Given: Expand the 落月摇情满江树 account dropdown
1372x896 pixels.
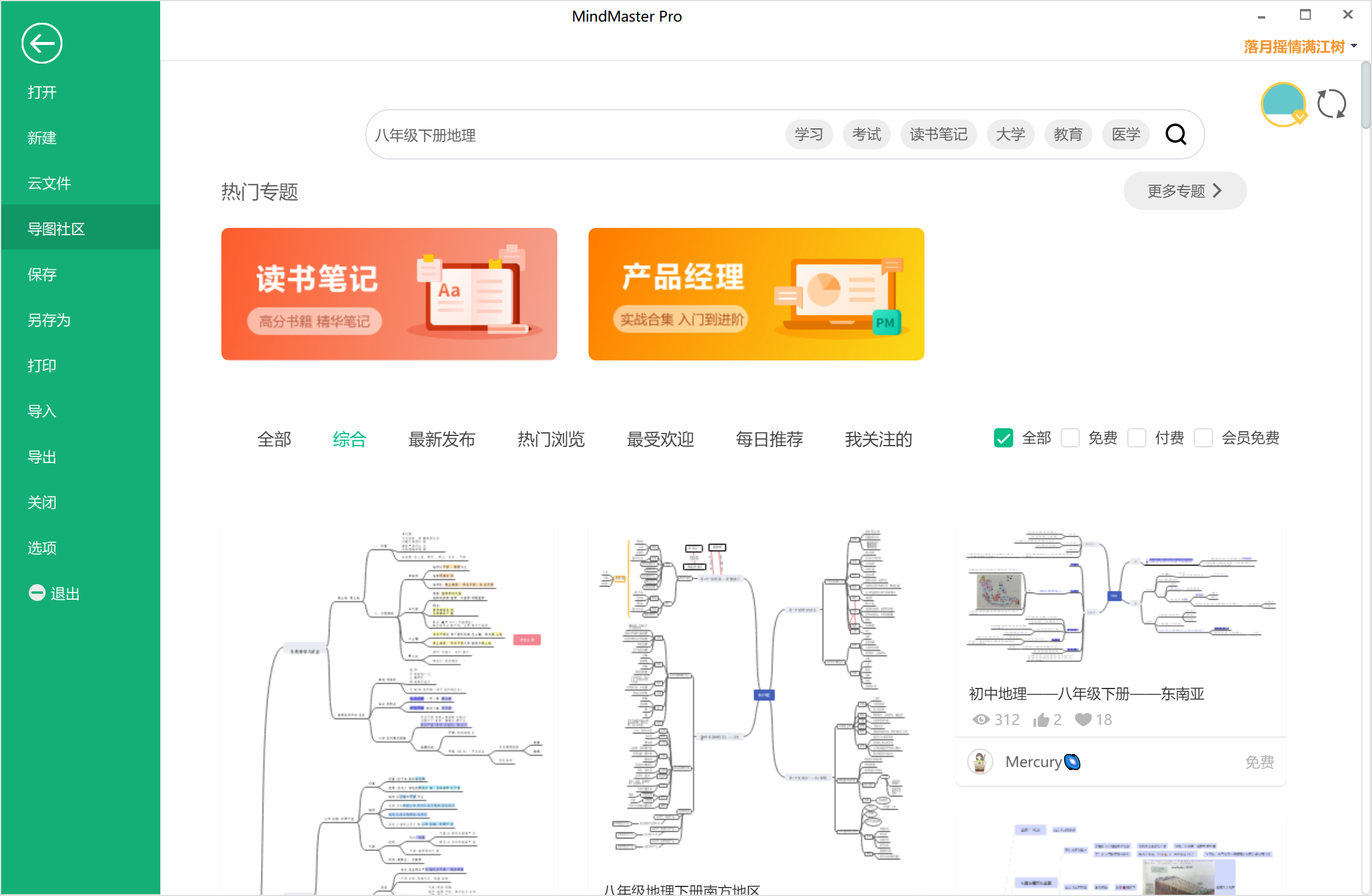Looking at the screenshot, I should (x=1354, y=46).
